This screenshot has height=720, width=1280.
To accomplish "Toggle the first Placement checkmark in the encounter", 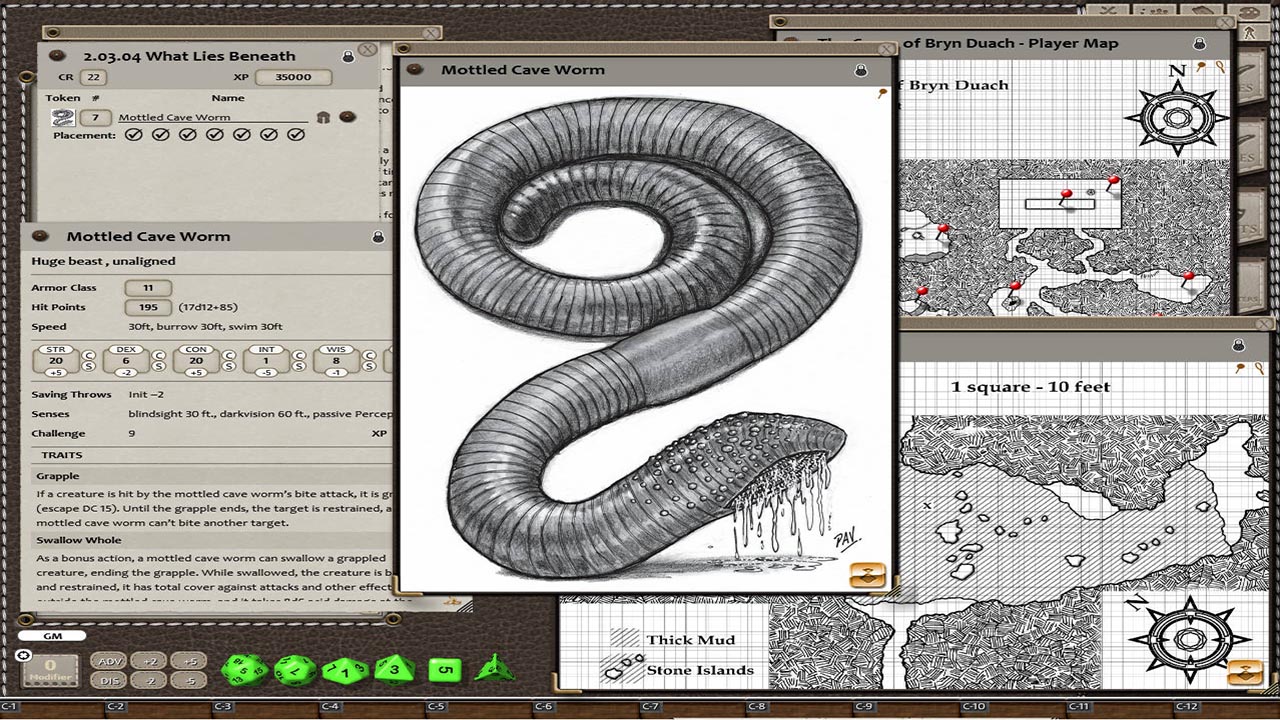I will click(134, 134).
